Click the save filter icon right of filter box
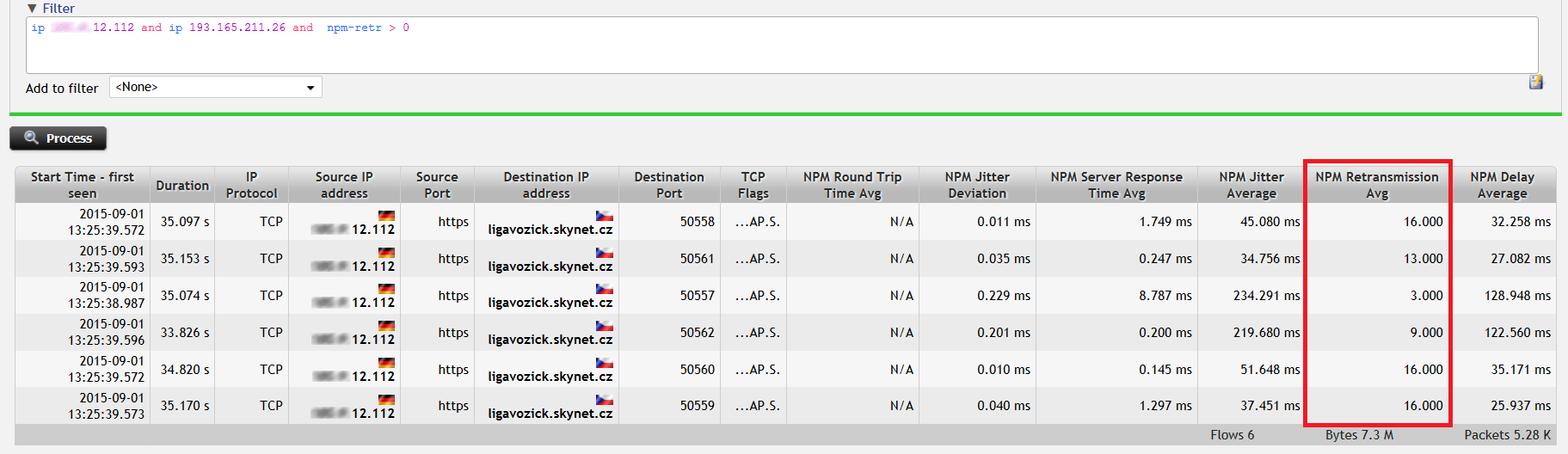 pos(1535,83)
